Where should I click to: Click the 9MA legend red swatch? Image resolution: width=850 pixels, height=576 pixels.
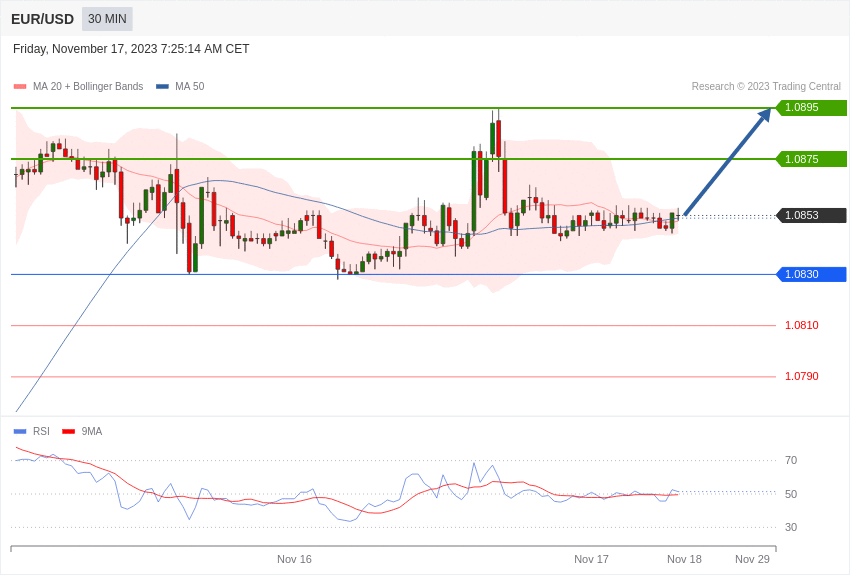pos(68,432)
